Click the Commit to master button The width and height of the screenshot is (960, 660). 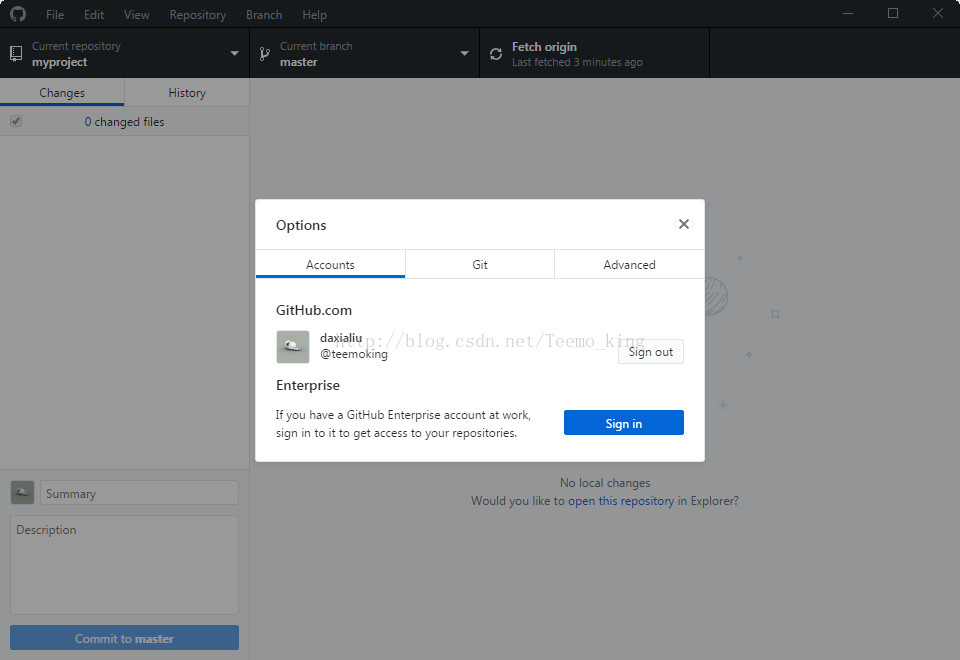124,638
